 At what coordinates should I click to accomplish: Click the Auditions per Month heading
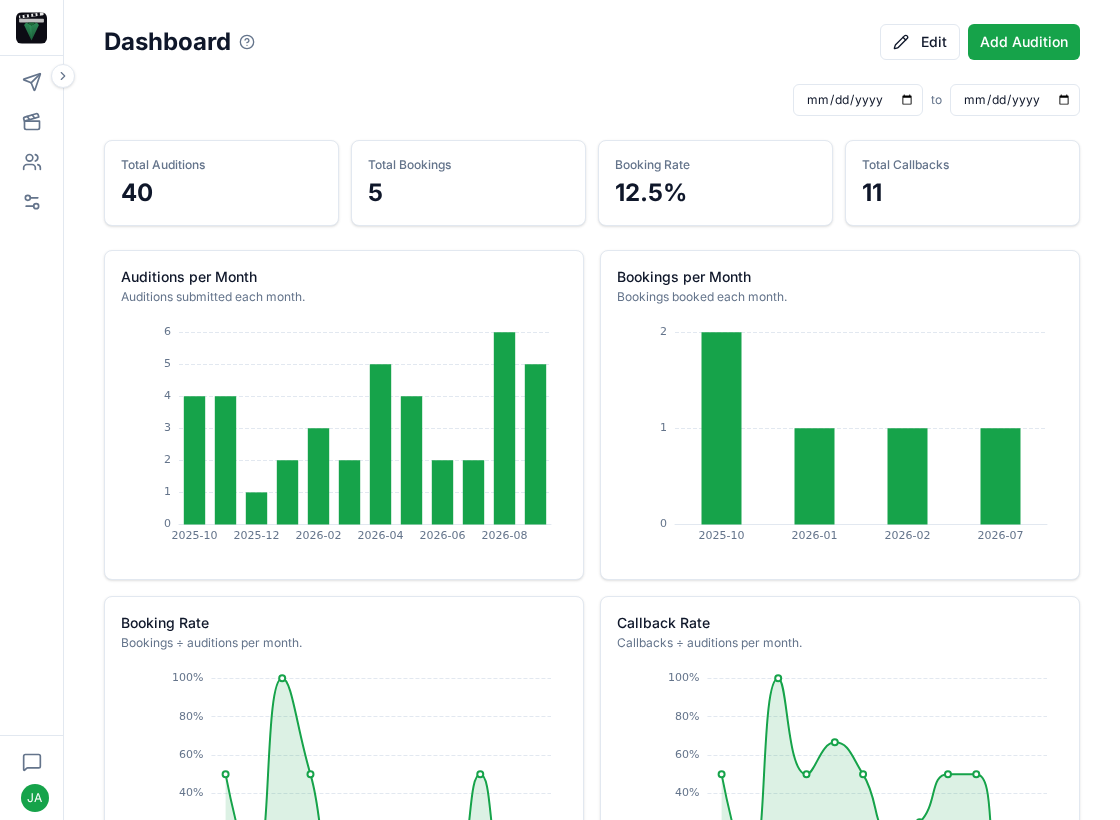[x=189, y=277]
